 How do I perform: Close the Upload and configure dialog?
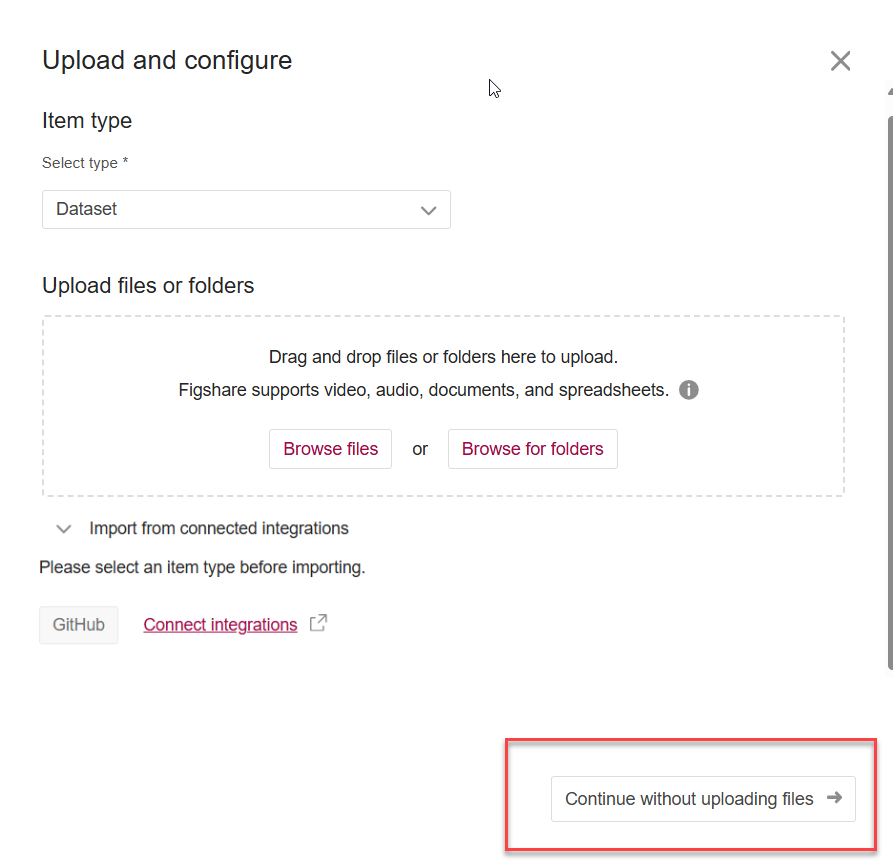(840, 61)
